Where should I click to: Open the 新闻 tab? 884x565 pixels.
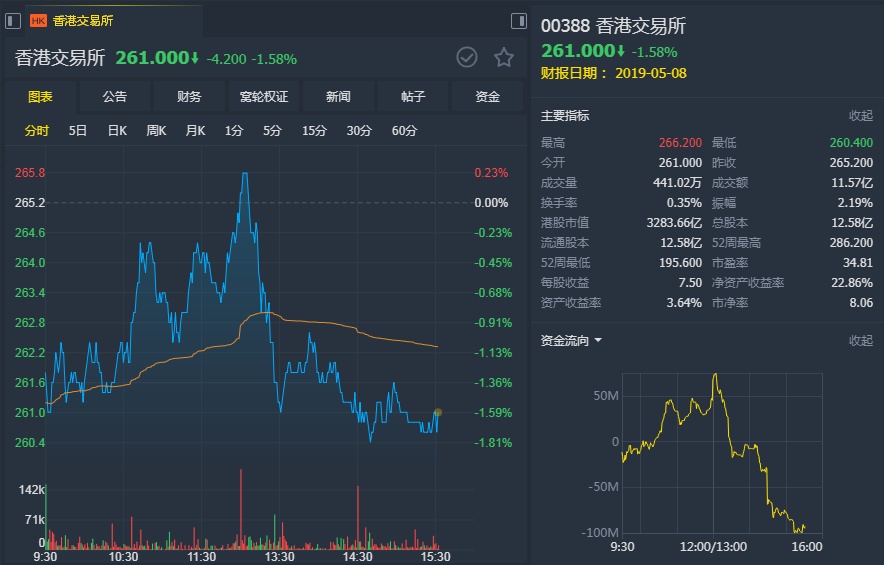(338, 97)
